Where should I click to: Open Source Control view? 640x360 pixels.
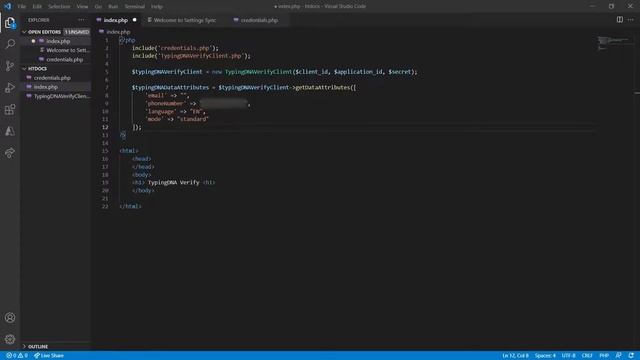point(10,66)
